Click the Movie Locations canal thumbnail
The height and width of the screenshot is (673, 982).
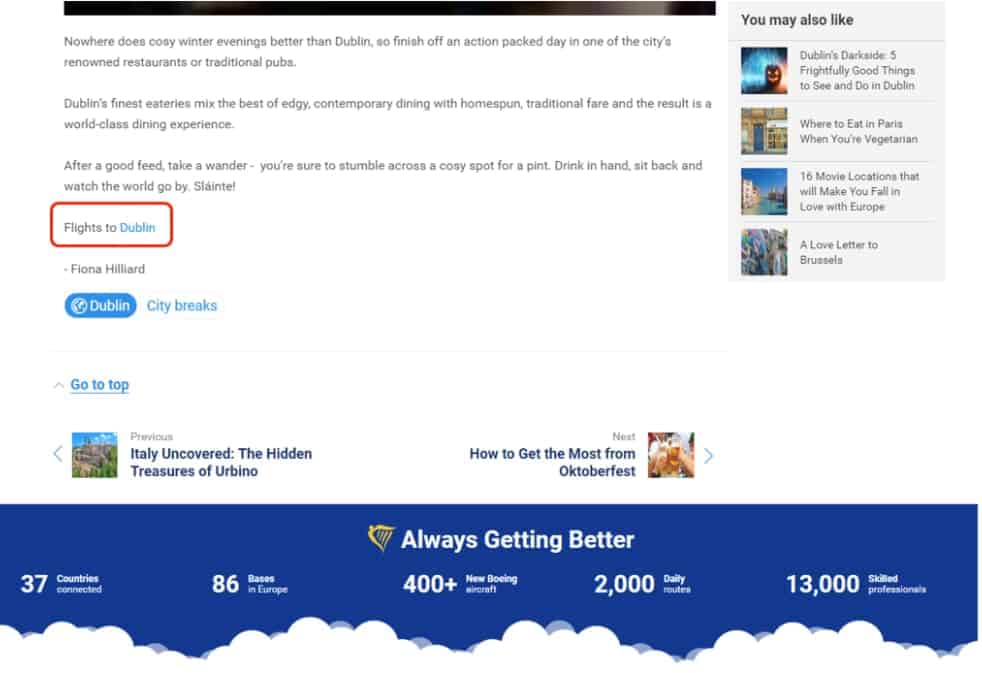(764, 191)
